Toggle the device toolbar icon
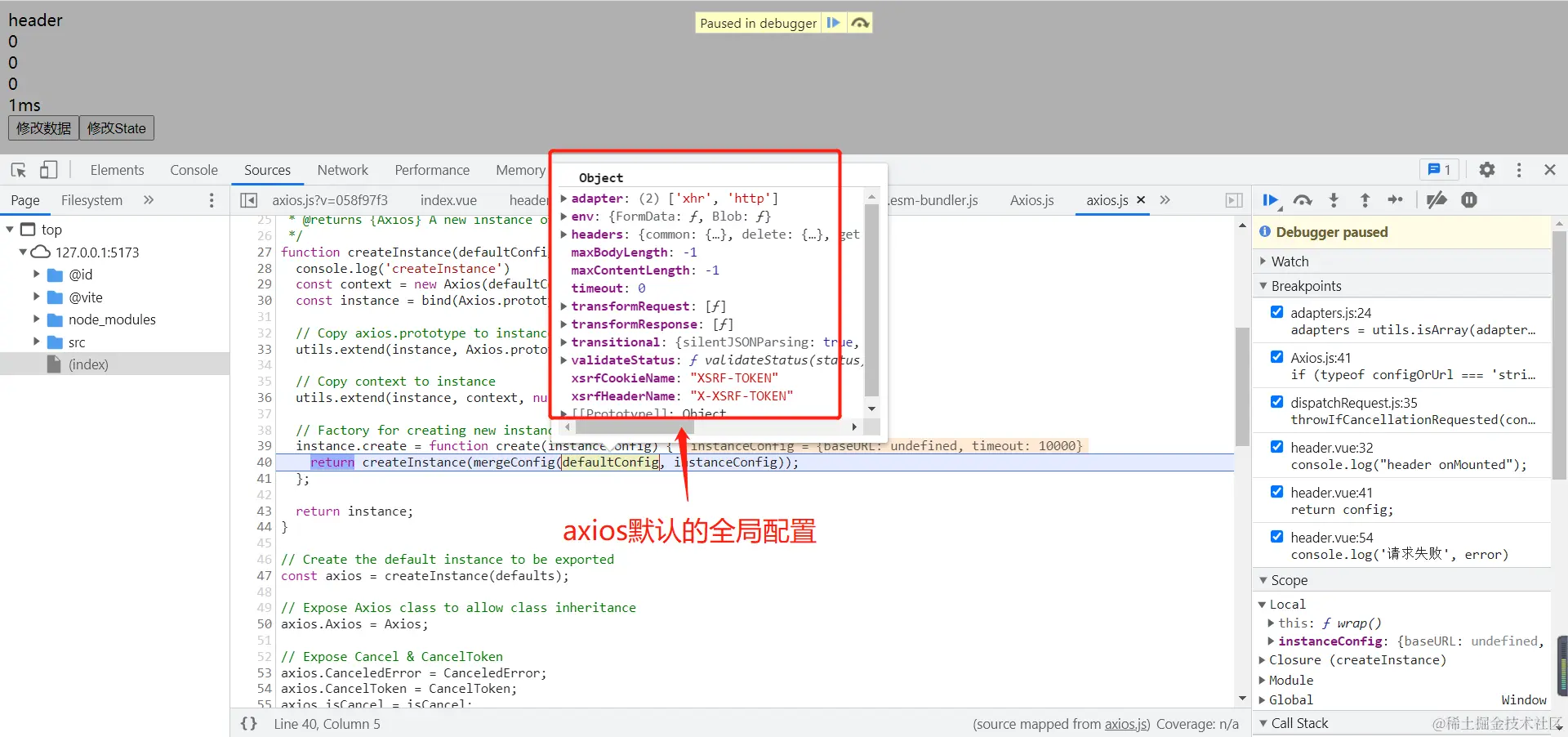This screenshot has height=737, width=1568. (x=48, y=170)
